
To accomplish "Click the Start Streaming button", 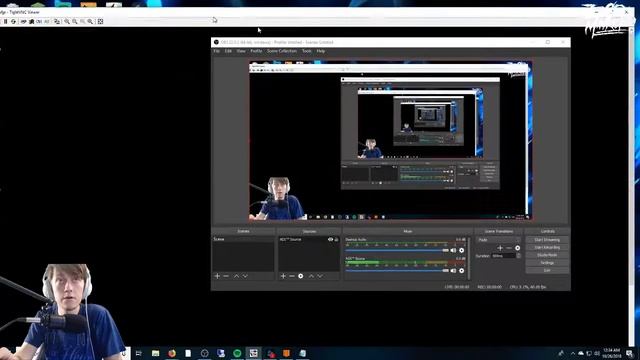I will [547, 240].
